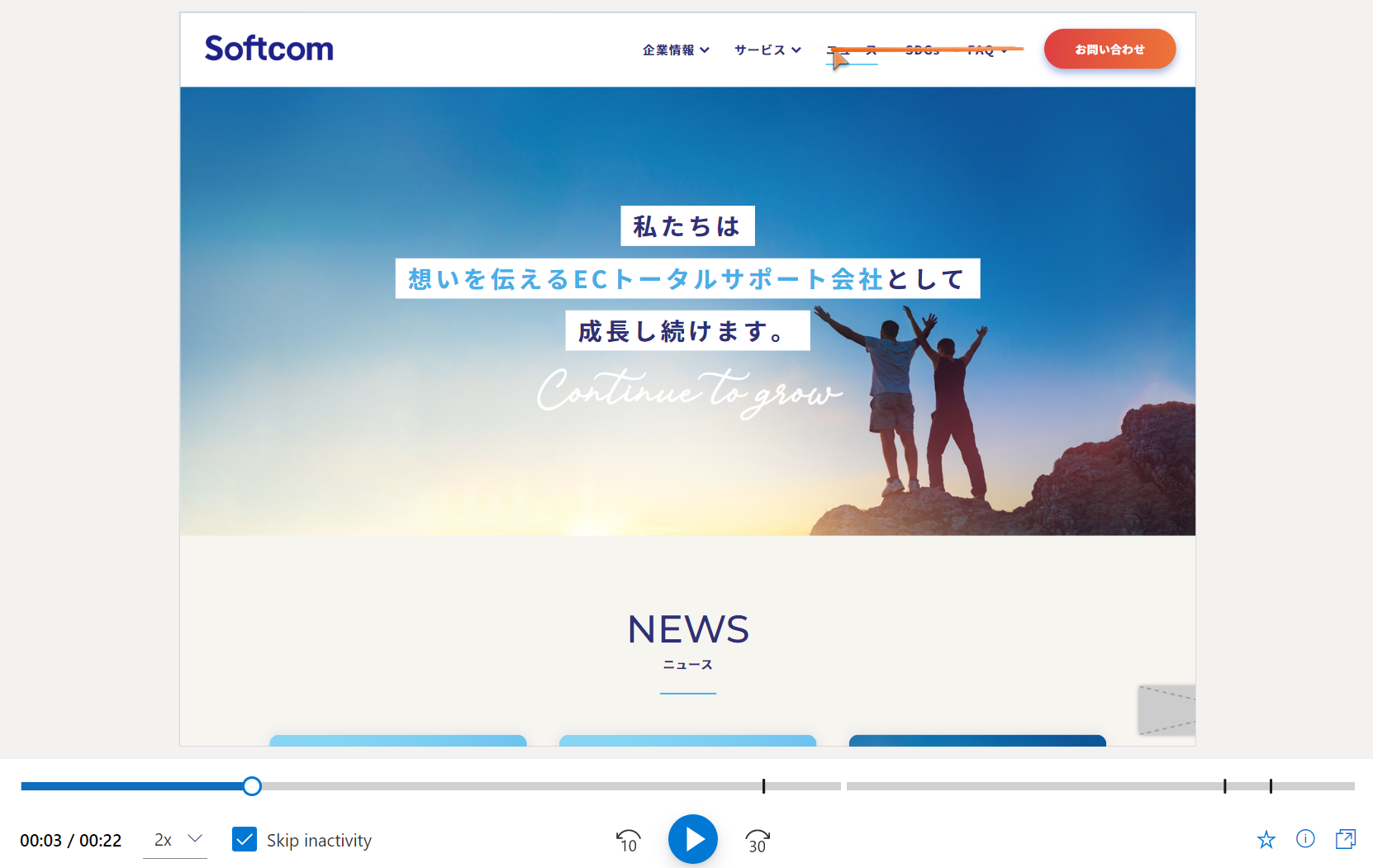Viewport: 1373px width, 868px height.
Task: Click the お問い合わせ contact button
Action: coord(1109,49)
